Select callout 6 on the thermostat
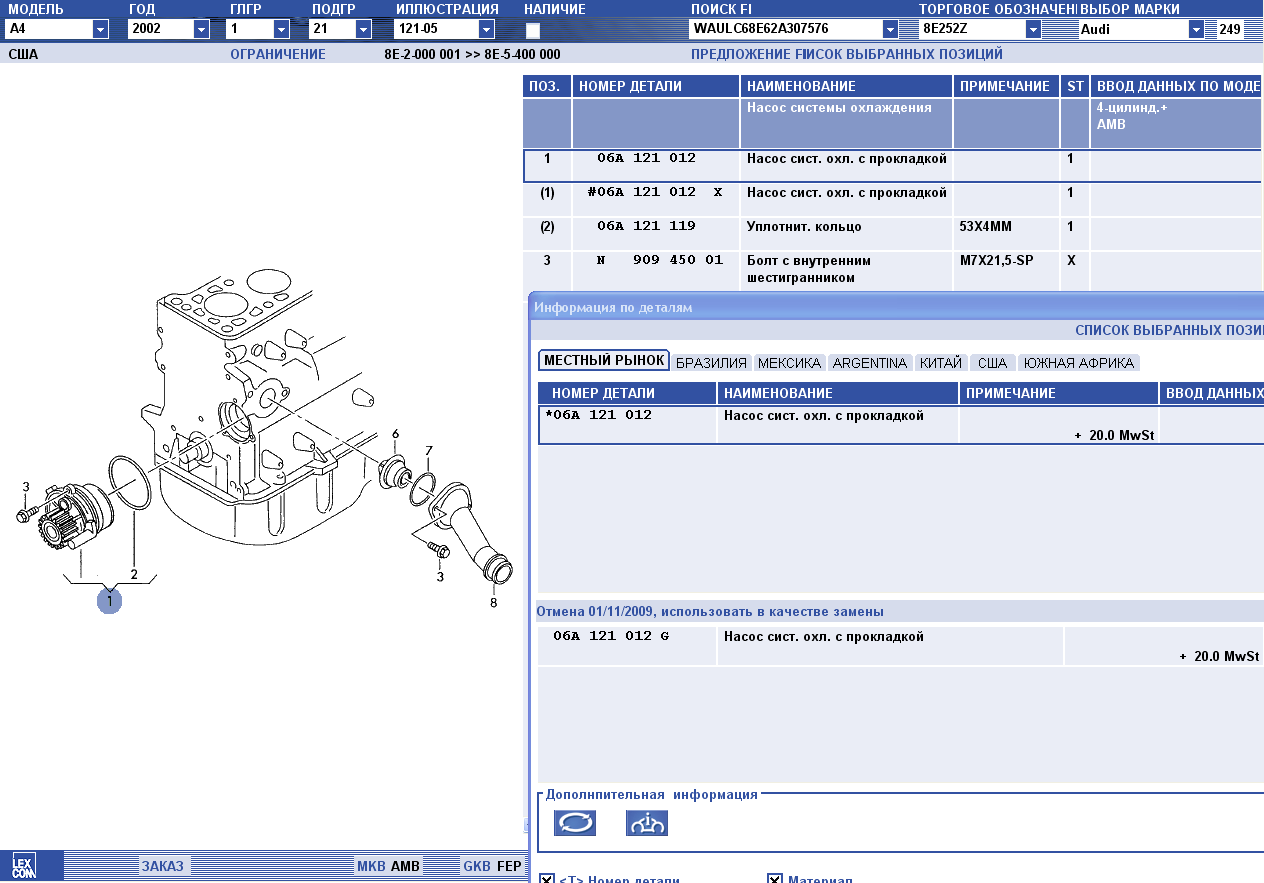The image size is (1264, 883). [395, 434]
